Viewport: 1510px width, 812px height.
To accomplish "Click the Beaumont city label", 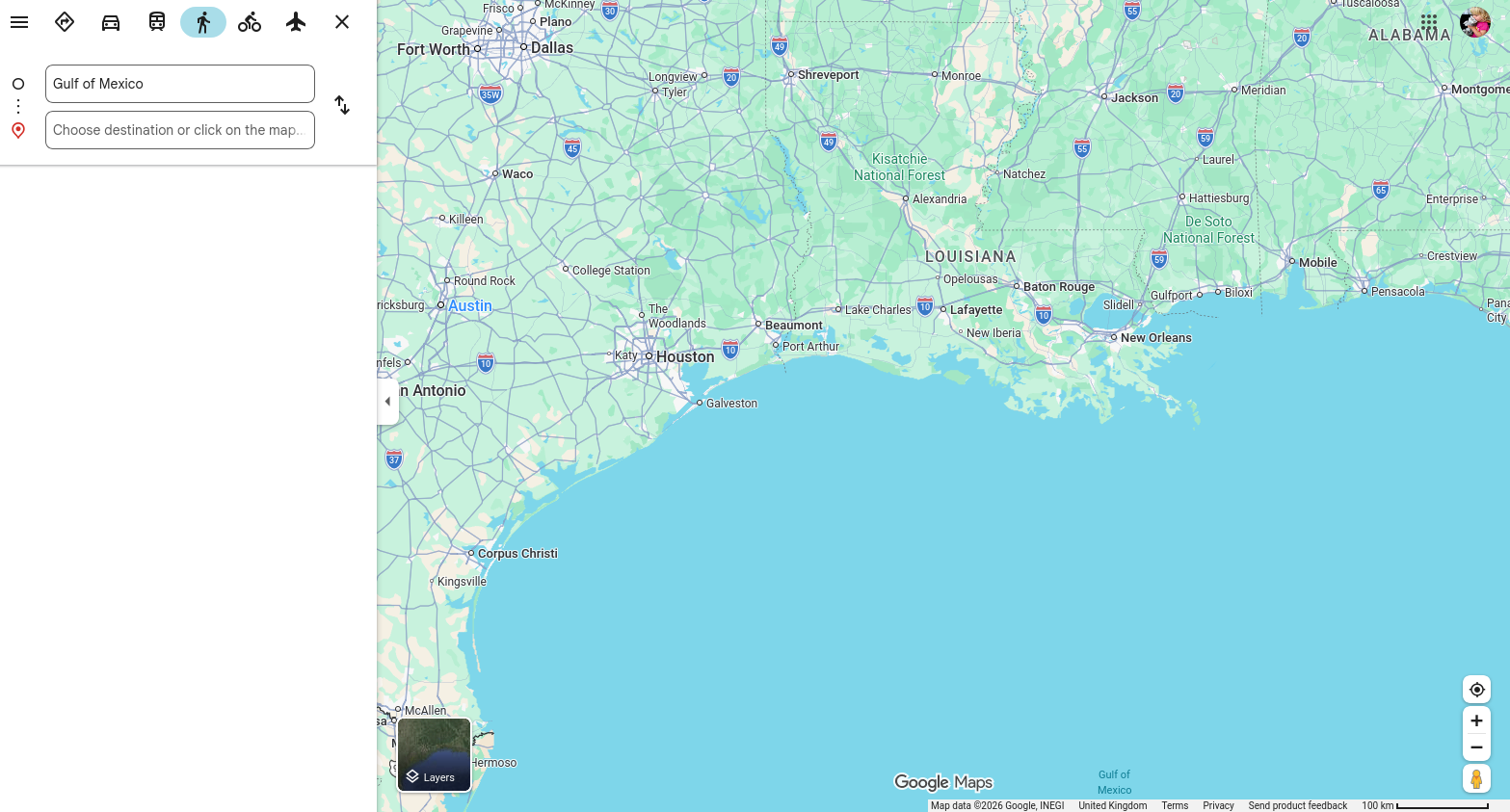I will tap(794, 326).
